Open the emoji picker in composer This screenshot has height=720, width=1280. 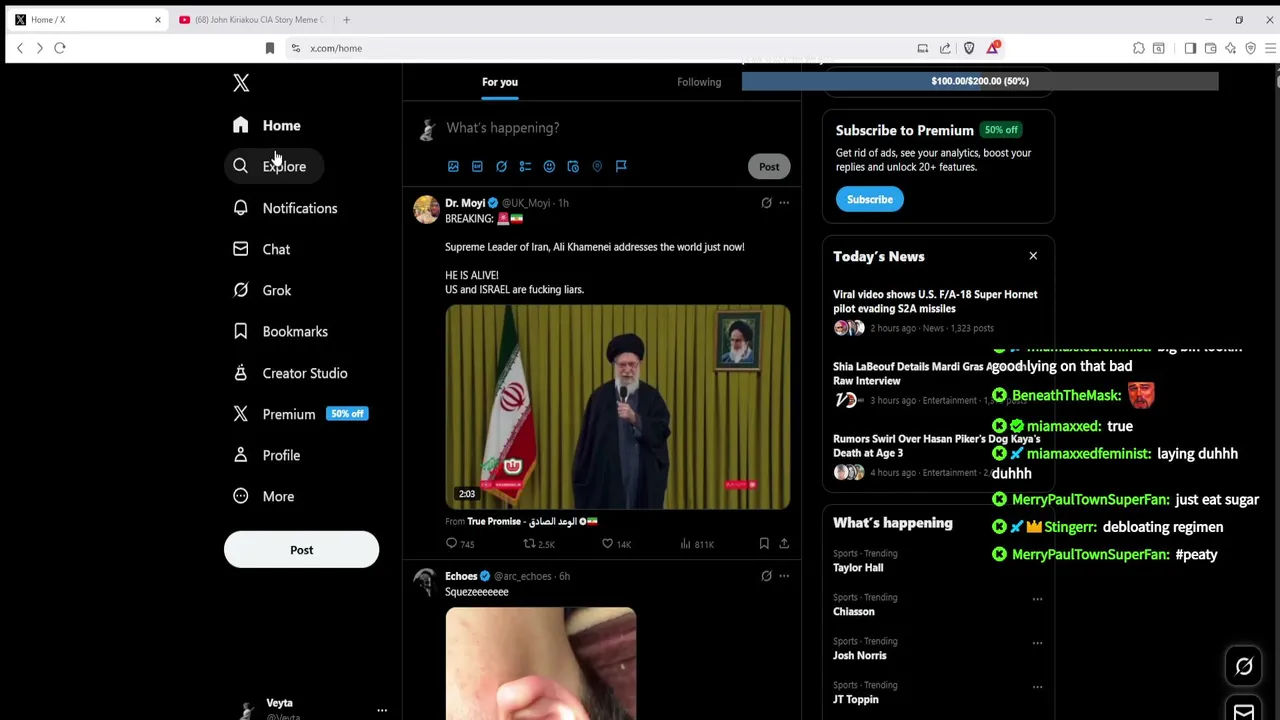(x=549, y=166)
